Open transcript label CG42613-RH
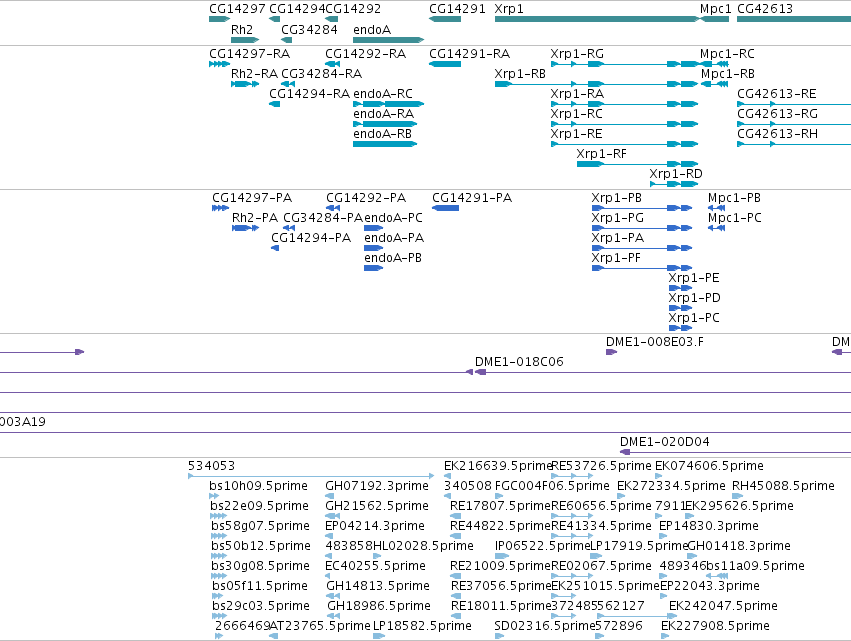 [x=777, y=134]
